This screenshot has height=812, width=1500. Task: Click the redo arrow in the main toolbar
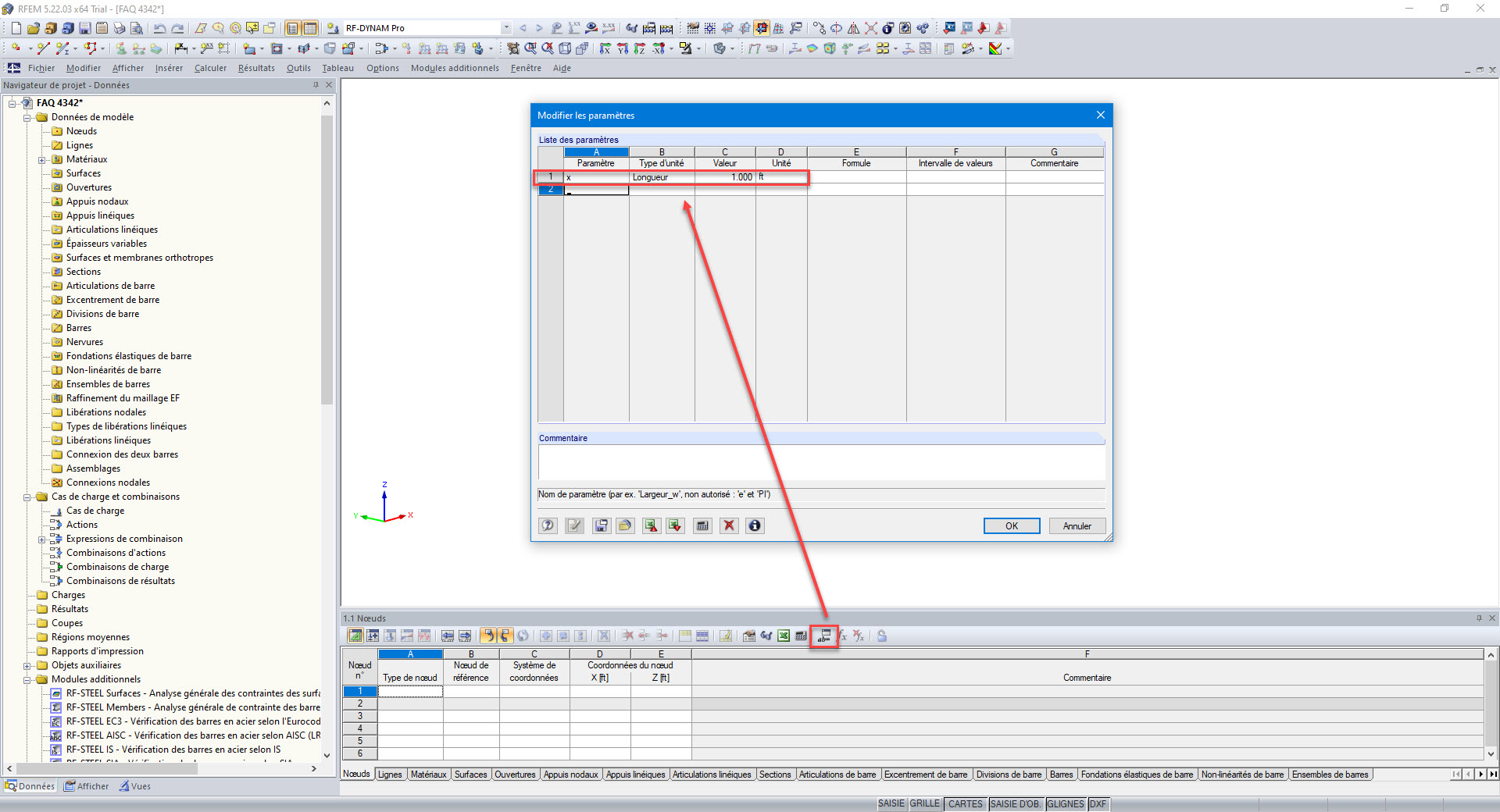pyautogui.click(x=177, y=28)
